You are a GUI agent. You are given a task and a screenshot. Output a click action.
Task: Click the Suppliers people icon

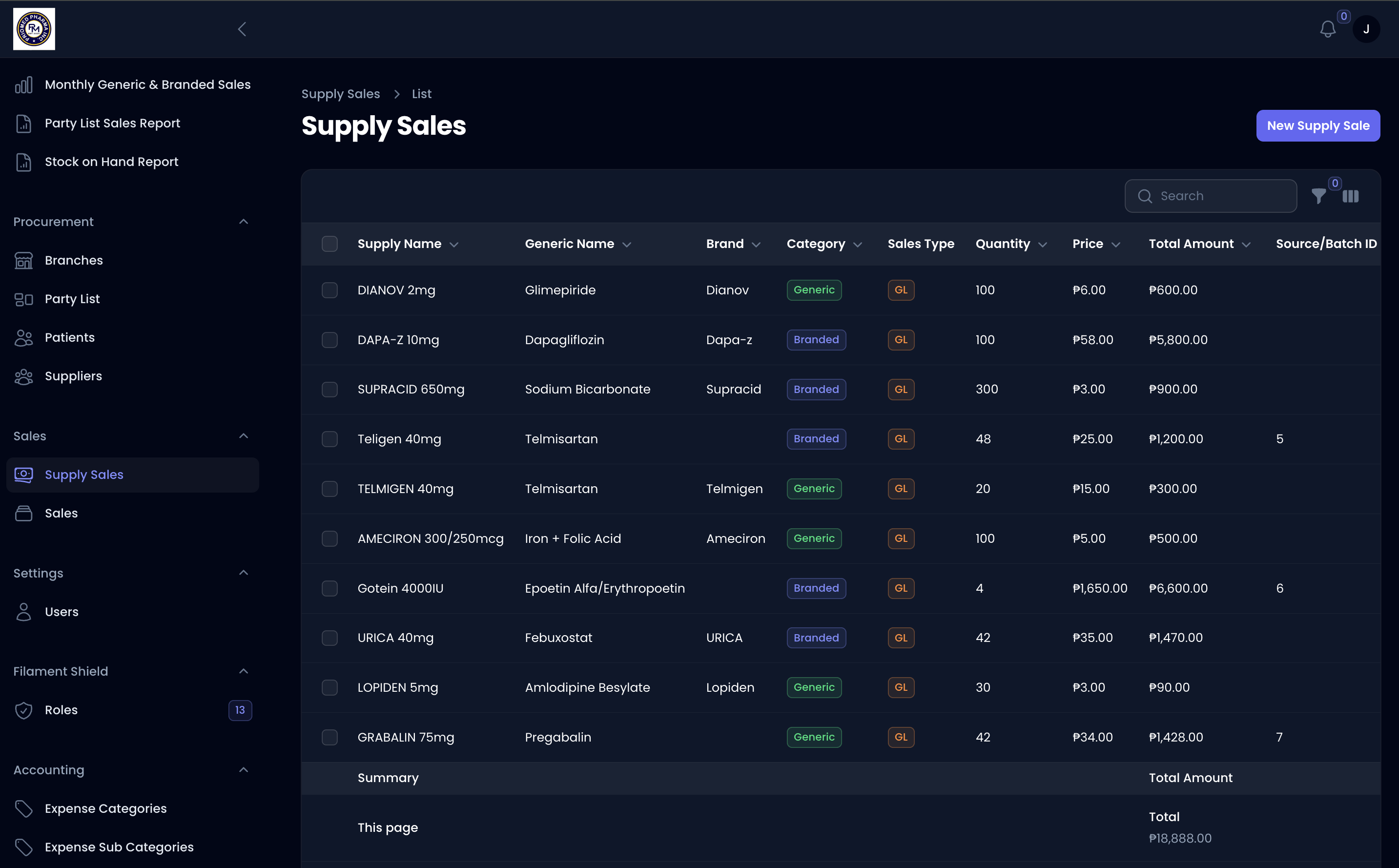coord(23,376)
